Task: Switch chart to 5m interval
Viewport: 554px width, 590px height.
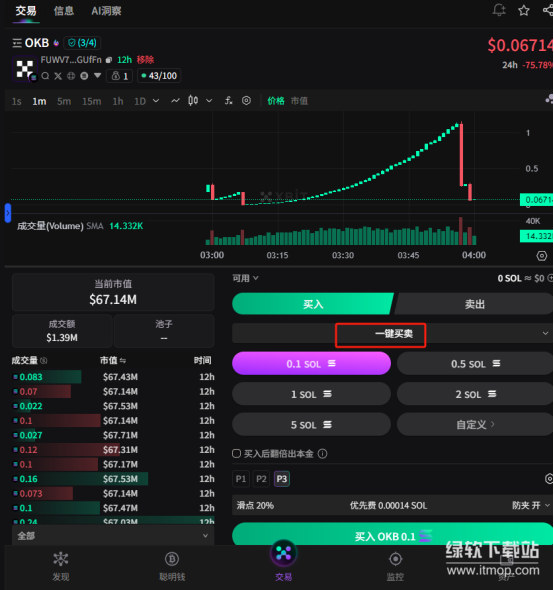Action: [x=64, y=101]
